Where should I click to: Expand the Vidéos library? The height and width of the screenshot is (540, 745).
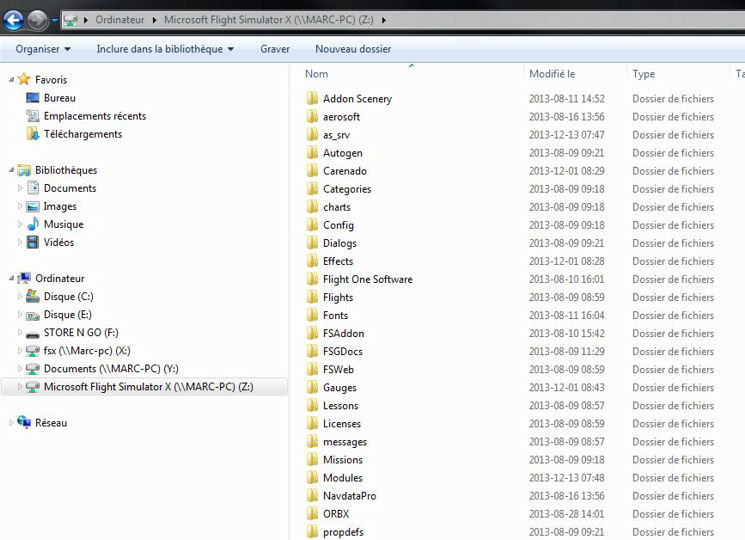[x=19, y=242]
